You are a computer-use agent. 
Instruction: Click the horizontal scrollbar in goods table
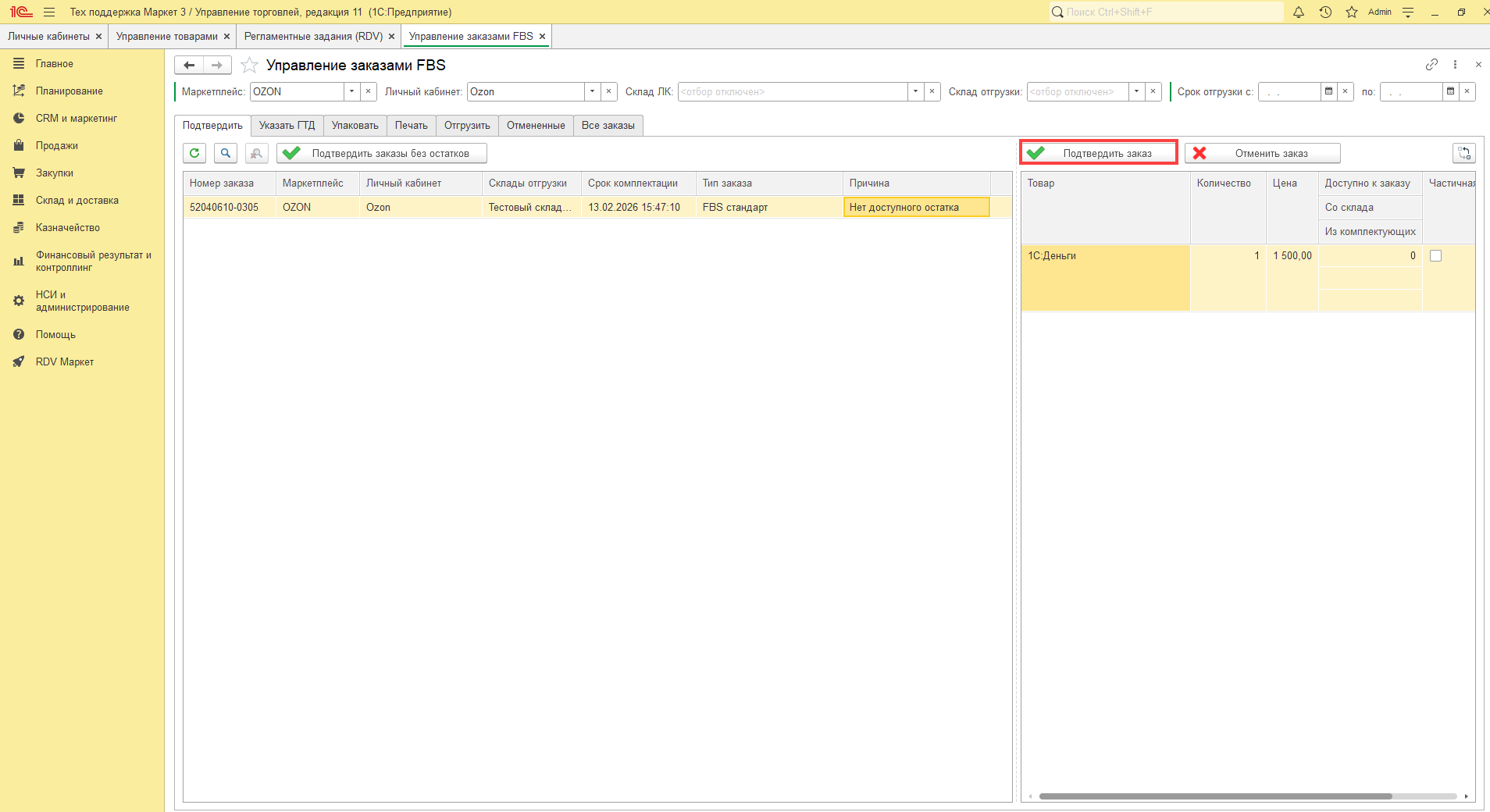pyautogui.click(x=1215, y=796)
